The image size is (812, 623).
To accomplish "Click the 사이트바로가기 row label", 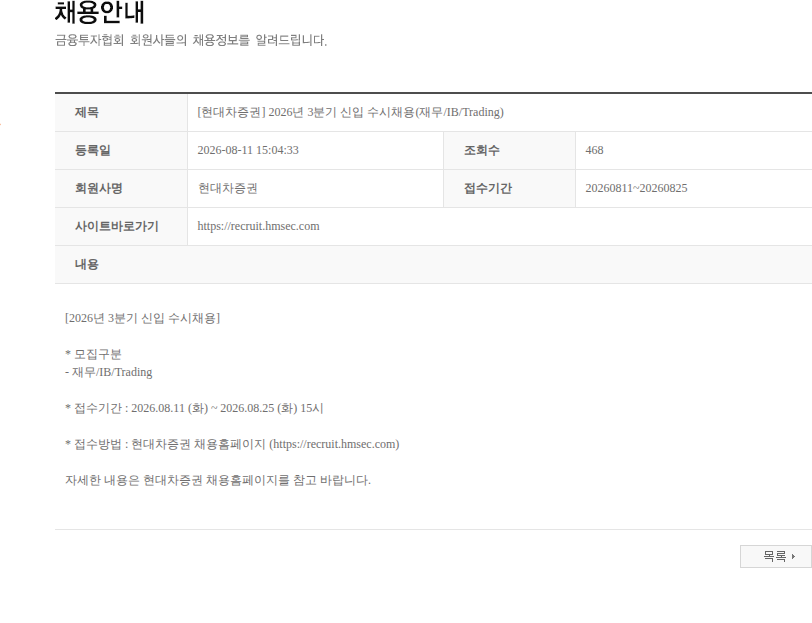I will click(117, 226).
